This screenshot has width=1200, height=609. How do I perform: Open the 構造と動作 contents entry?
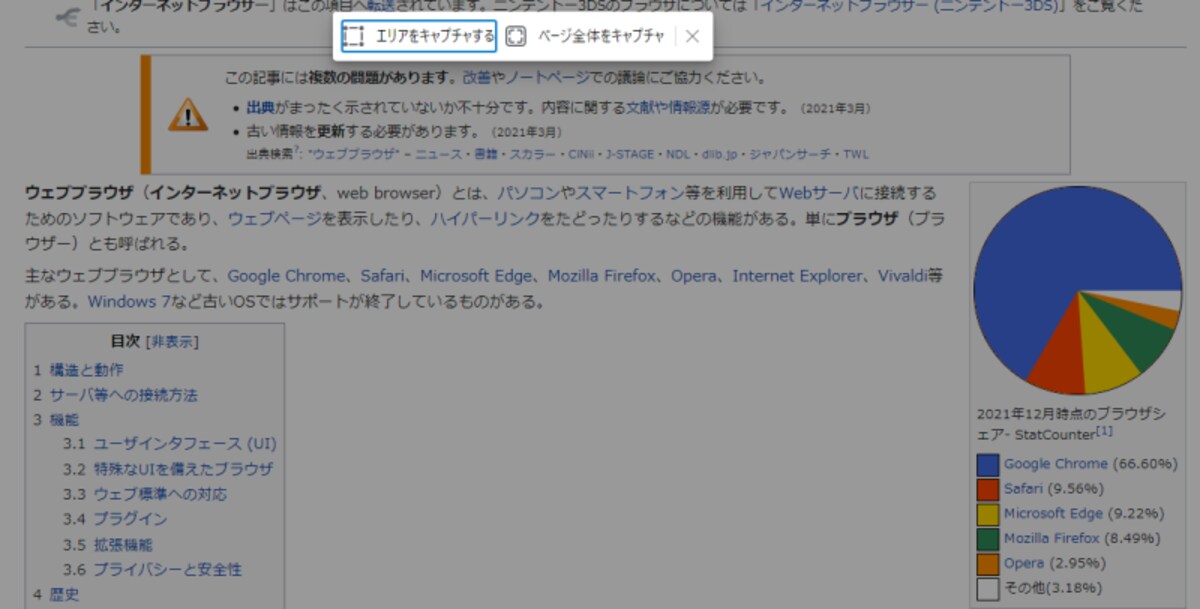point(87,370)
